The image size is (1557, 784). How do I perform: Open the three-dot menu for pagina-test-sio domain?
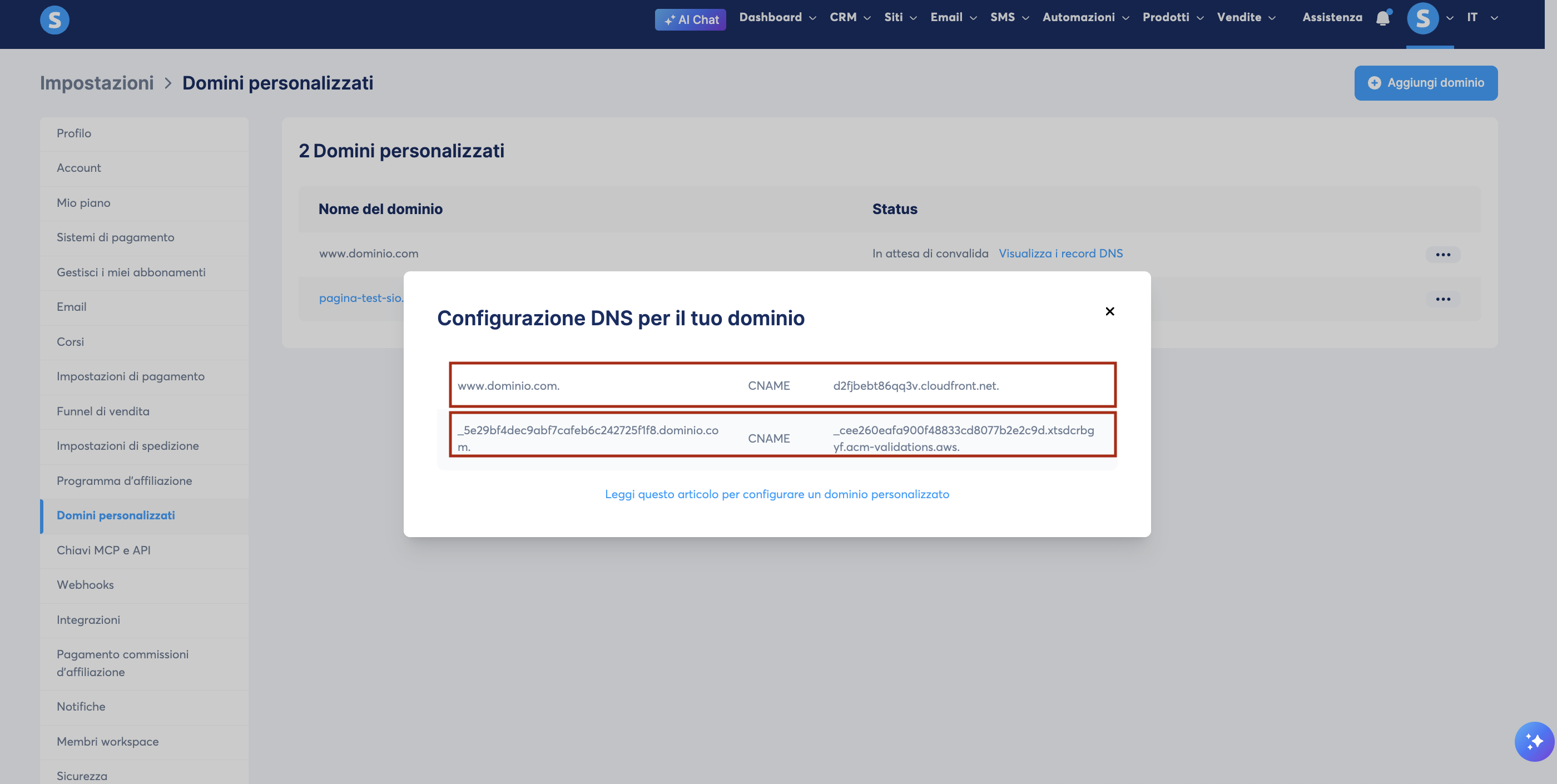(x=1443, y=299)
